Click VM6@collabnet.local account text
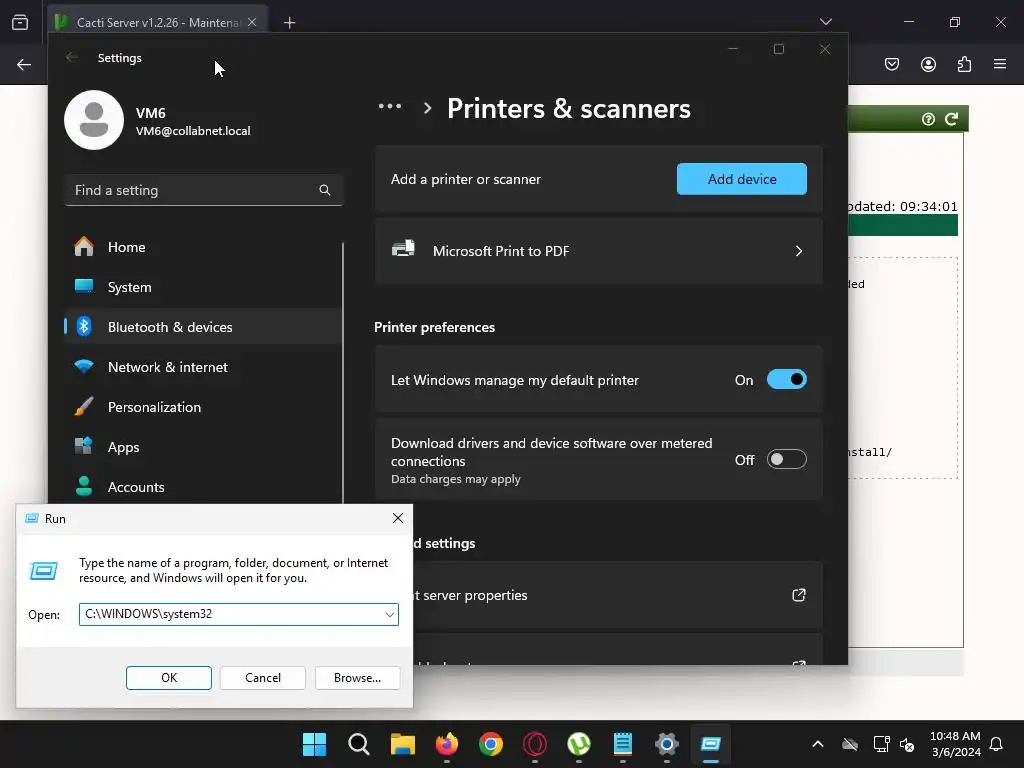Viewport: 1024px width, 768px height. 193,131
